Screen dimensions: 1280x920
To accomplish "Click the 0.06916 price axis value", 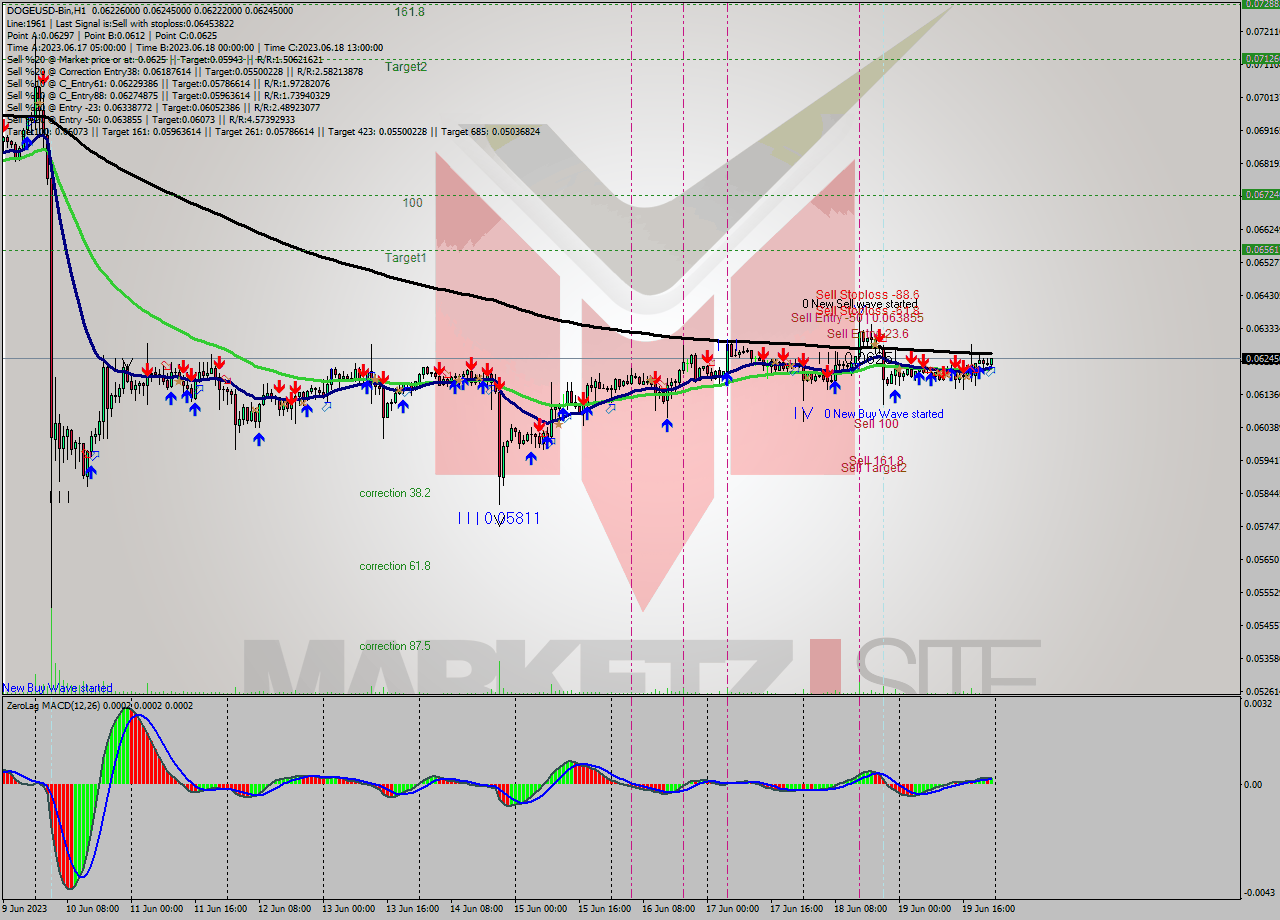I will pyautogui.click(x=1263, y=130).
